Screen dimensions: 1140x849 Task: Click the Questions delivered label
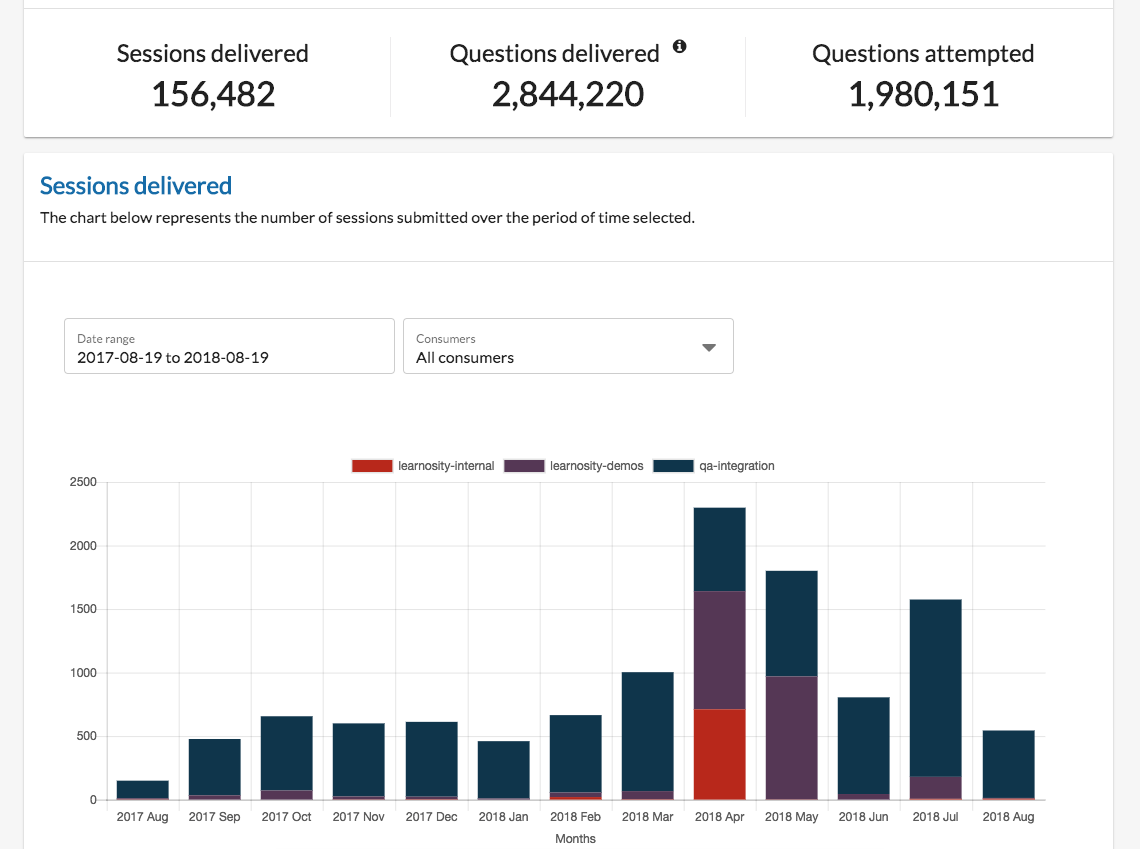[554, 54]
